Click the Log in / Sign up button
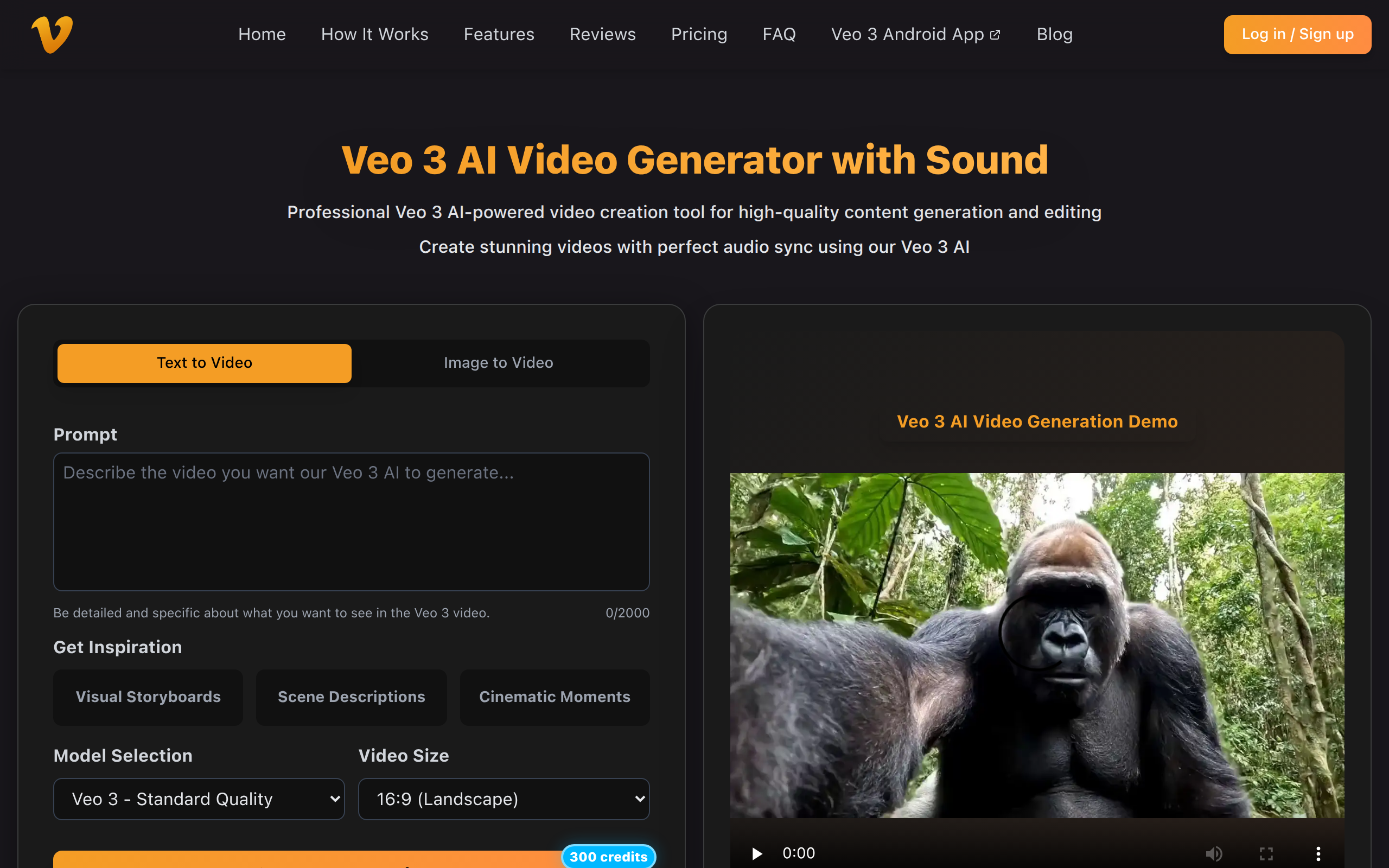Image resolution: width=1389 pixels, height=868 pixels. coord(1297,34)
